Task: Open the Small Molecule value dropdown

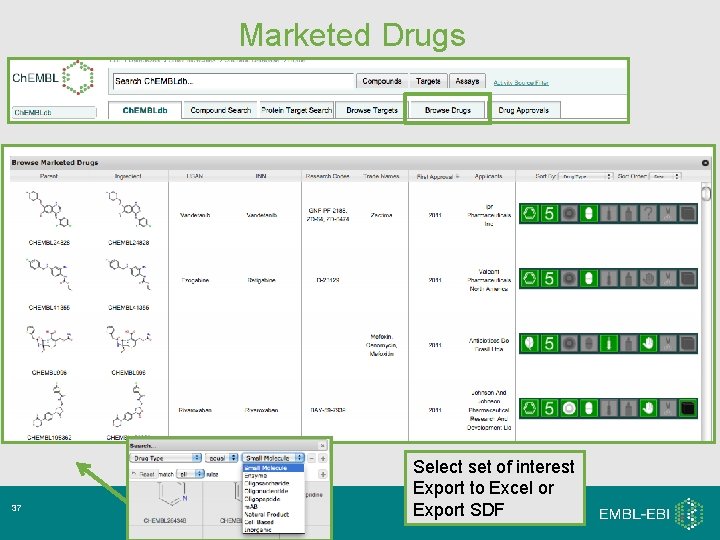Action: pos(273,458)
